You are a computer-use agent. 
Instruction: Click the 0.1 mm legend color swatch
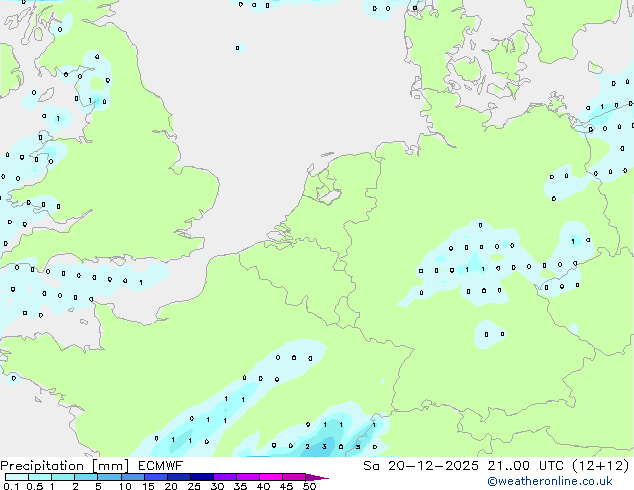pyautogui.click(x=17, y=477)
